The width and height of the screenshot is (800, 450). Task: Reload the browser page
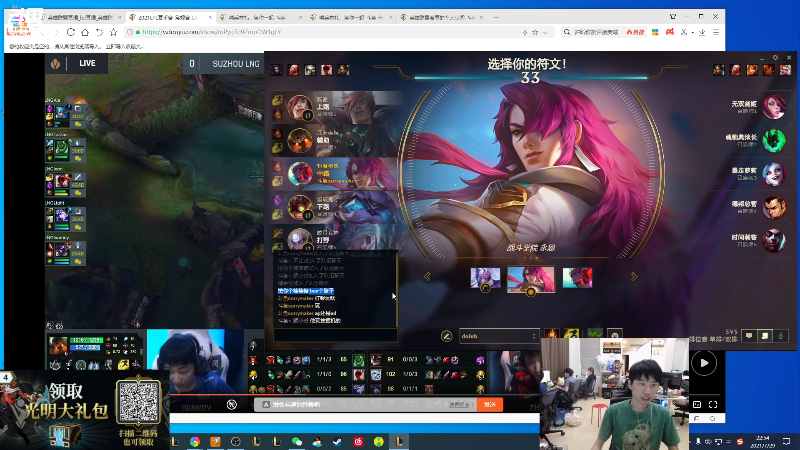click(70, 32)
